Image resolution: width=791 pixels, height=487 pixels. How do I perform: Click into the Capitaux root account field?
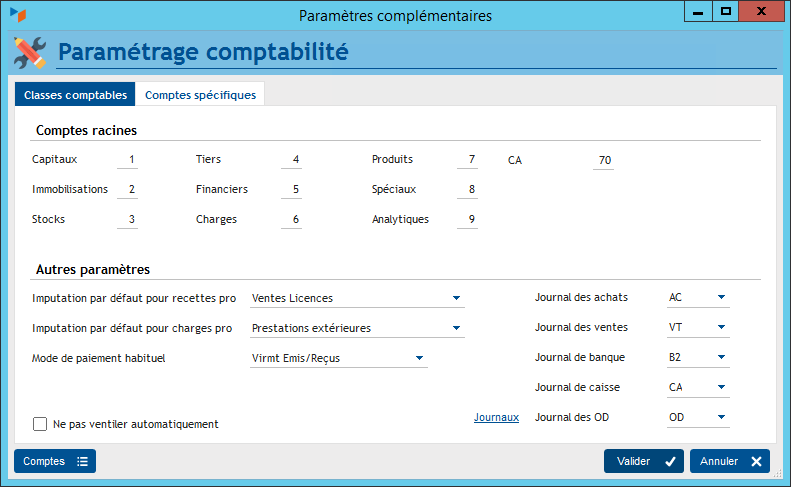pyautogui.click(x=127, y=160)
